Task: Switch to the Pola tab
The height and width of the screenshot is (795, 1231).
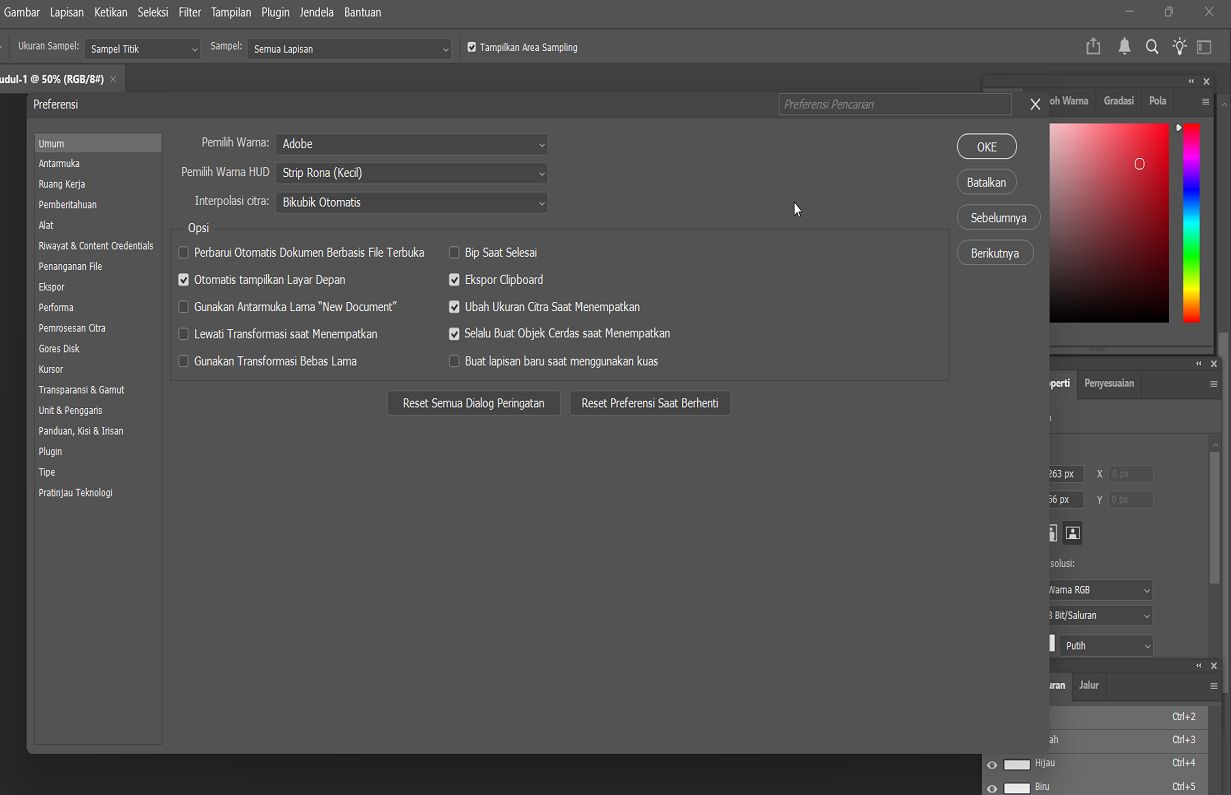Action: pos(1158,101)
